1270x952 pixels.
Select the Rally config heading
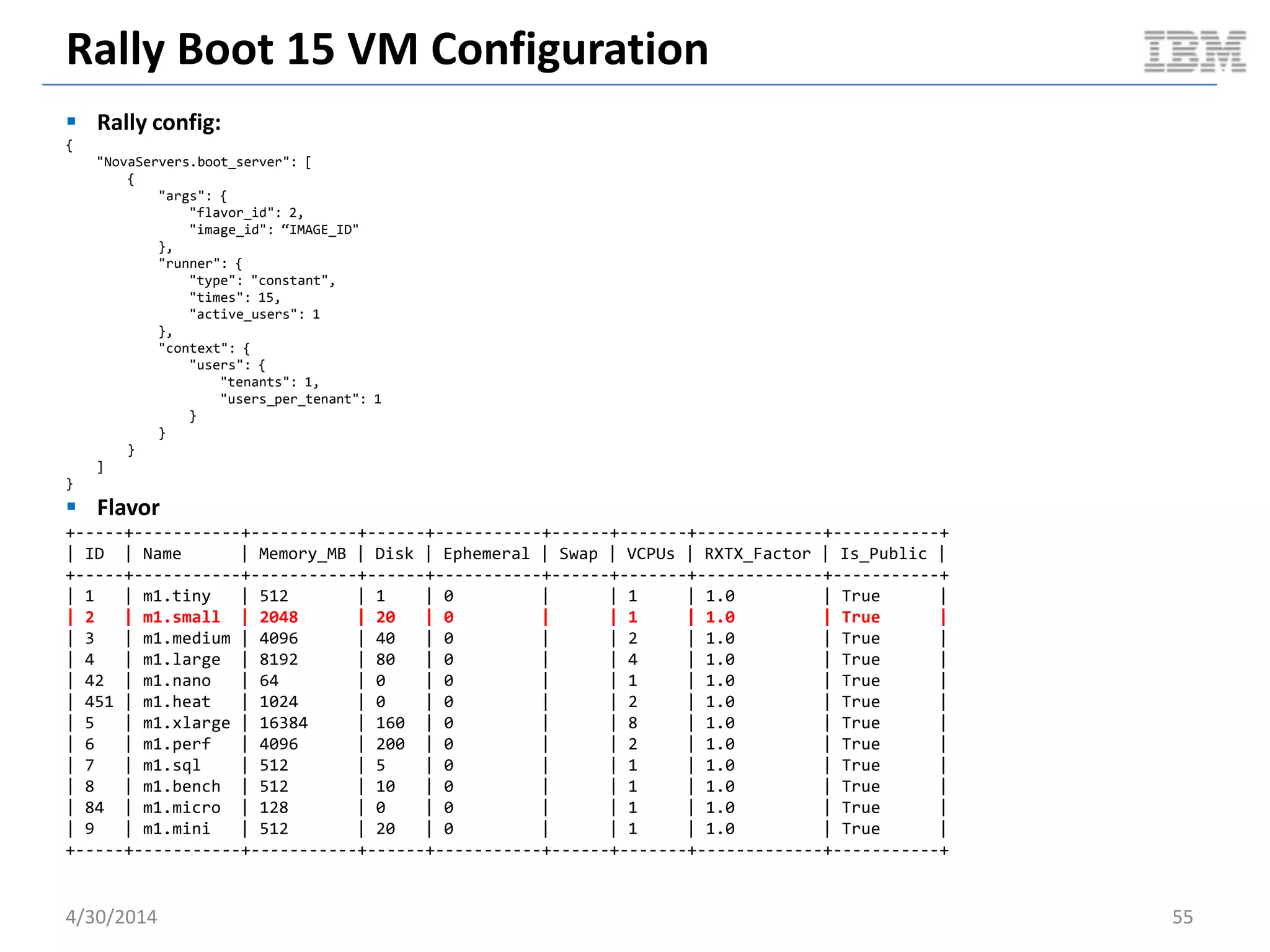coord(159,122)
